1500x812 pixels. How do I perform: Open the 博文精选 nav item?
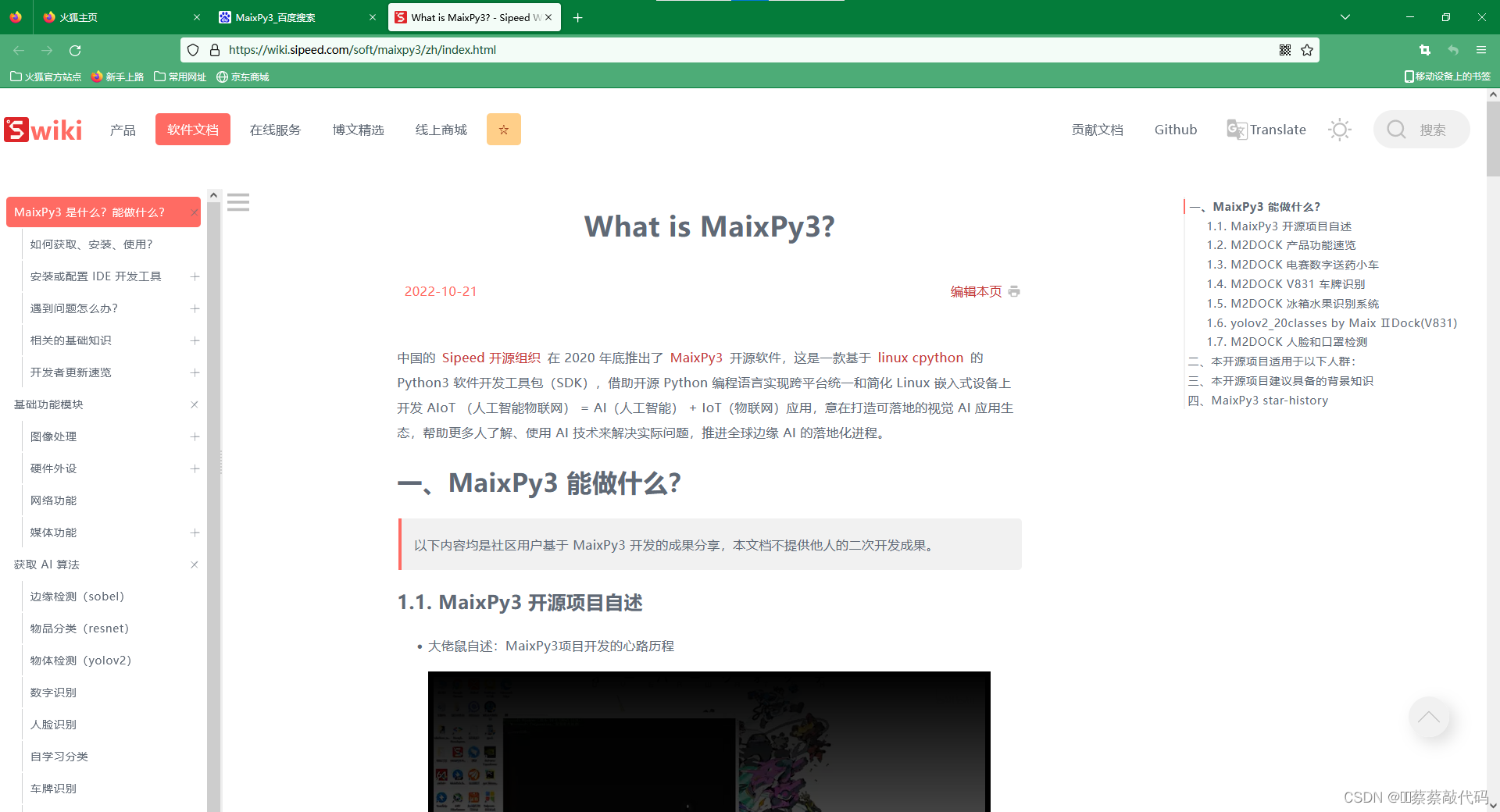[358, 130]
